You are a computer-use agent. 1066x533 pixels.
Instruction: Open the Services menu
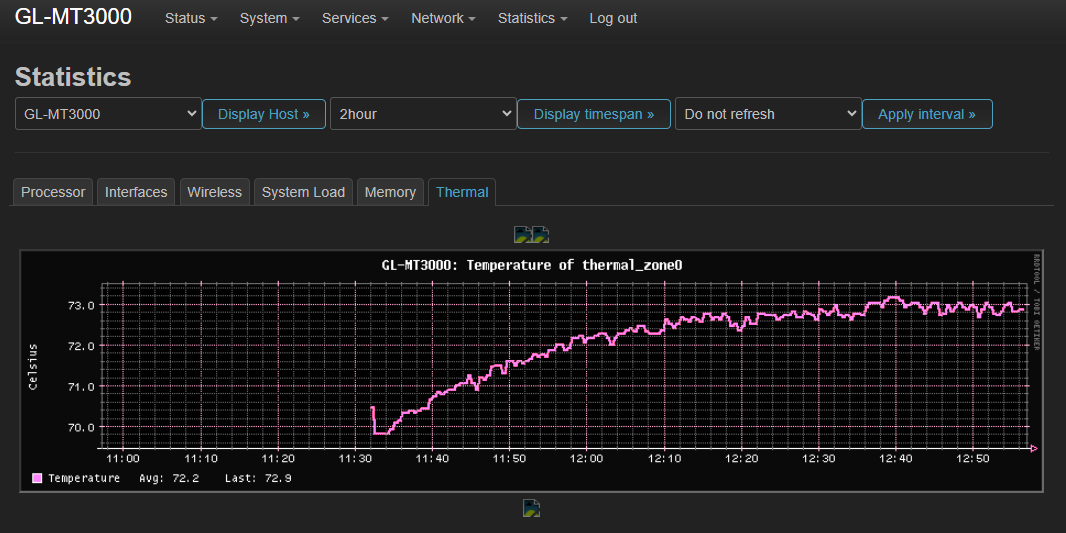[x=355, y=18]
